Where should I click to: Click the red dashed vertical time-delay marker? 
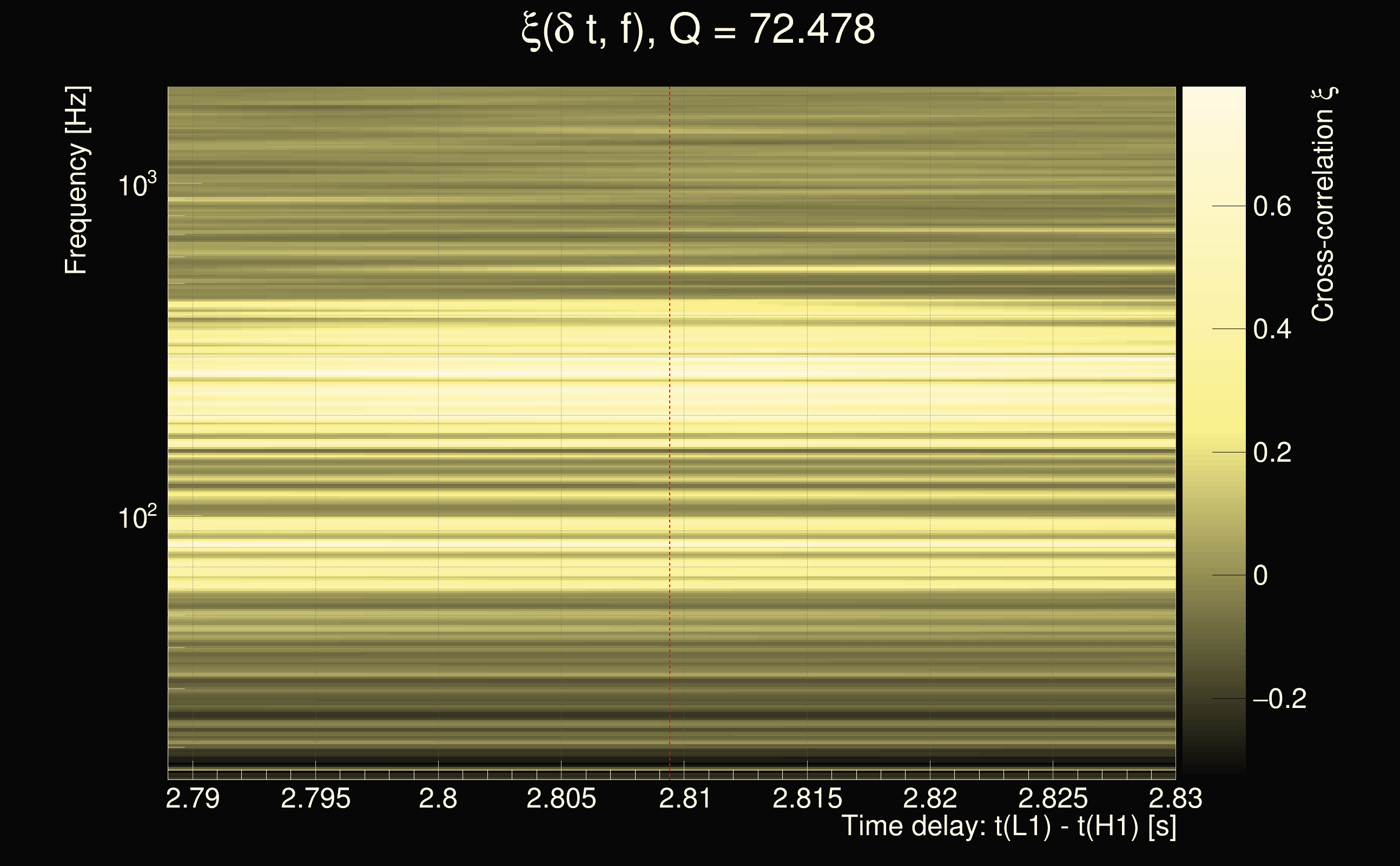point(670,430)
